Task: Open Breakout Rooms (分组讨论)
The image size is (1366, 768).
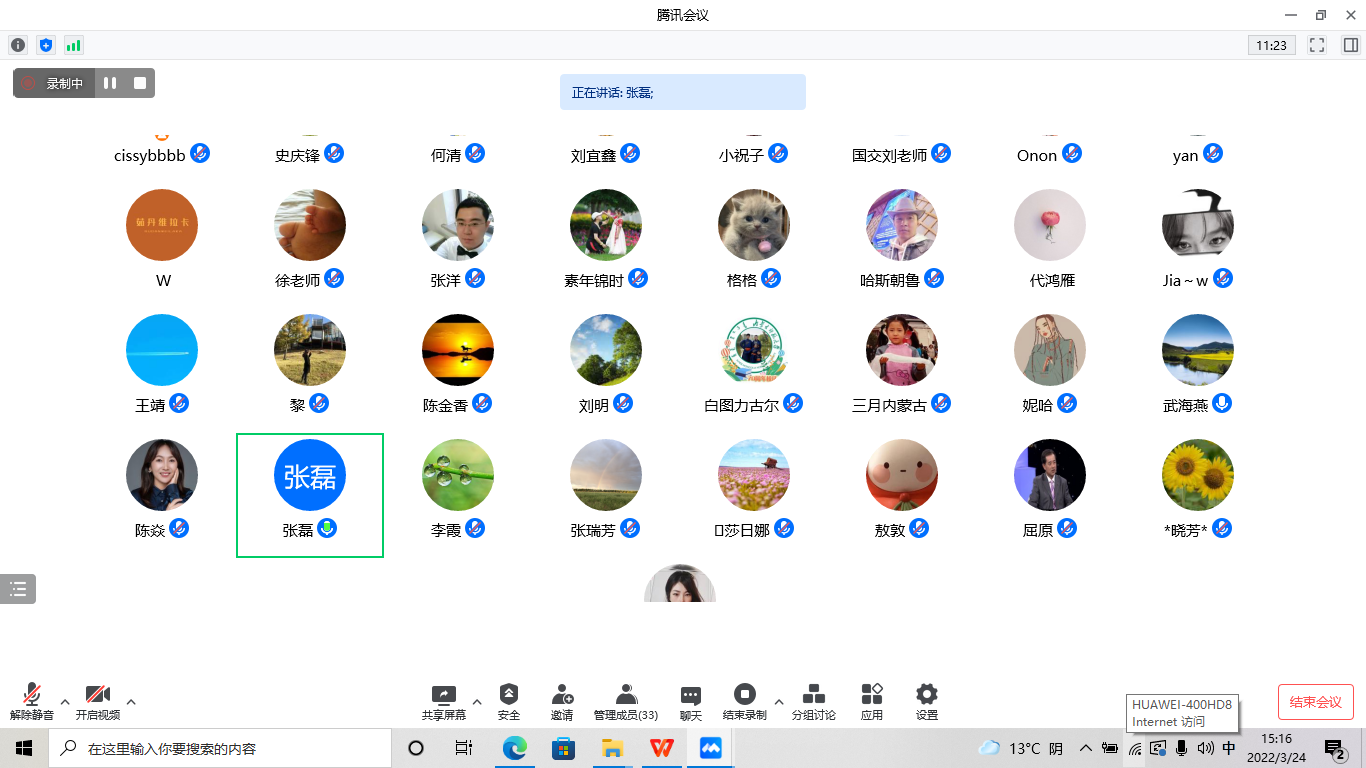Action: click(814, 702)
